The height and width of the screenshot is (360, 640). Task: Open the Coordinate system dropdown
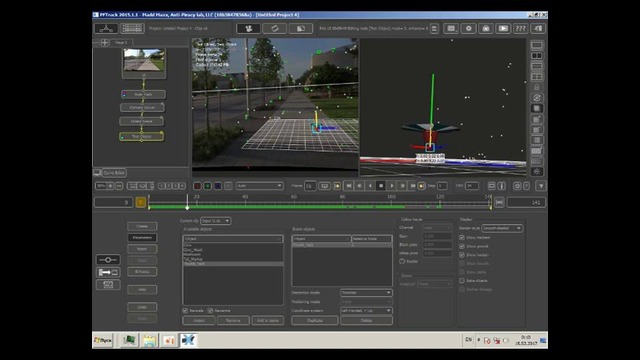click(366, 311)
